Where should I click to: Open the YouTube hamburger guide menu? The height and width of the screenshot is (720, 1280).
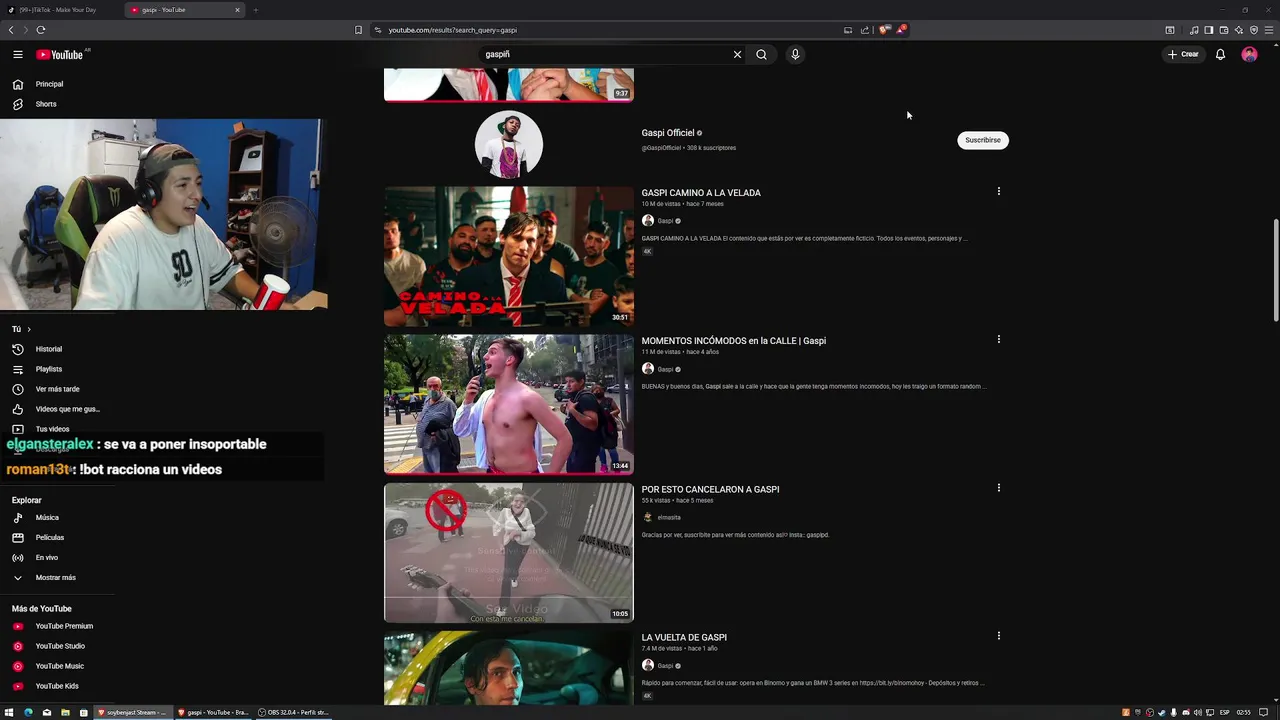click(x=18, y=55)
